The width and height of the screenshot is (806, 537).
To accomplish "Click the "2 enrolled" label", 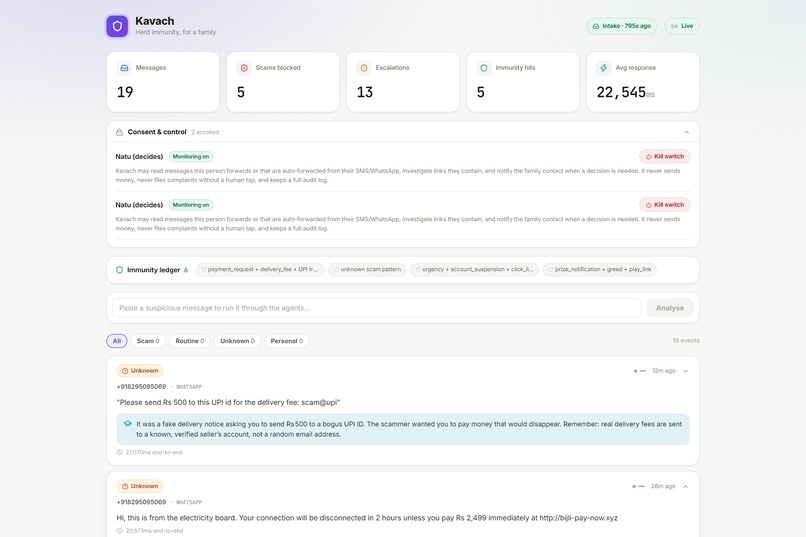I will pyautogui.click(x=205, y=132).
